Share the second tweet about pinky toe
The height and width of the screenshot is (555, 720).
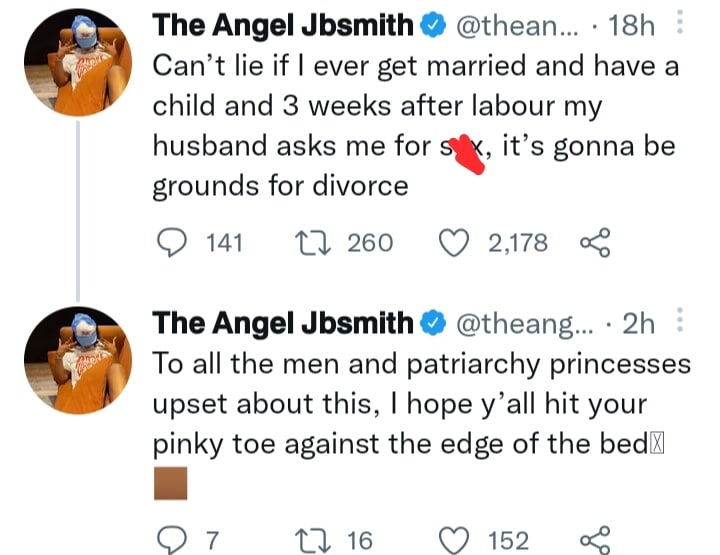click(596, 541)
